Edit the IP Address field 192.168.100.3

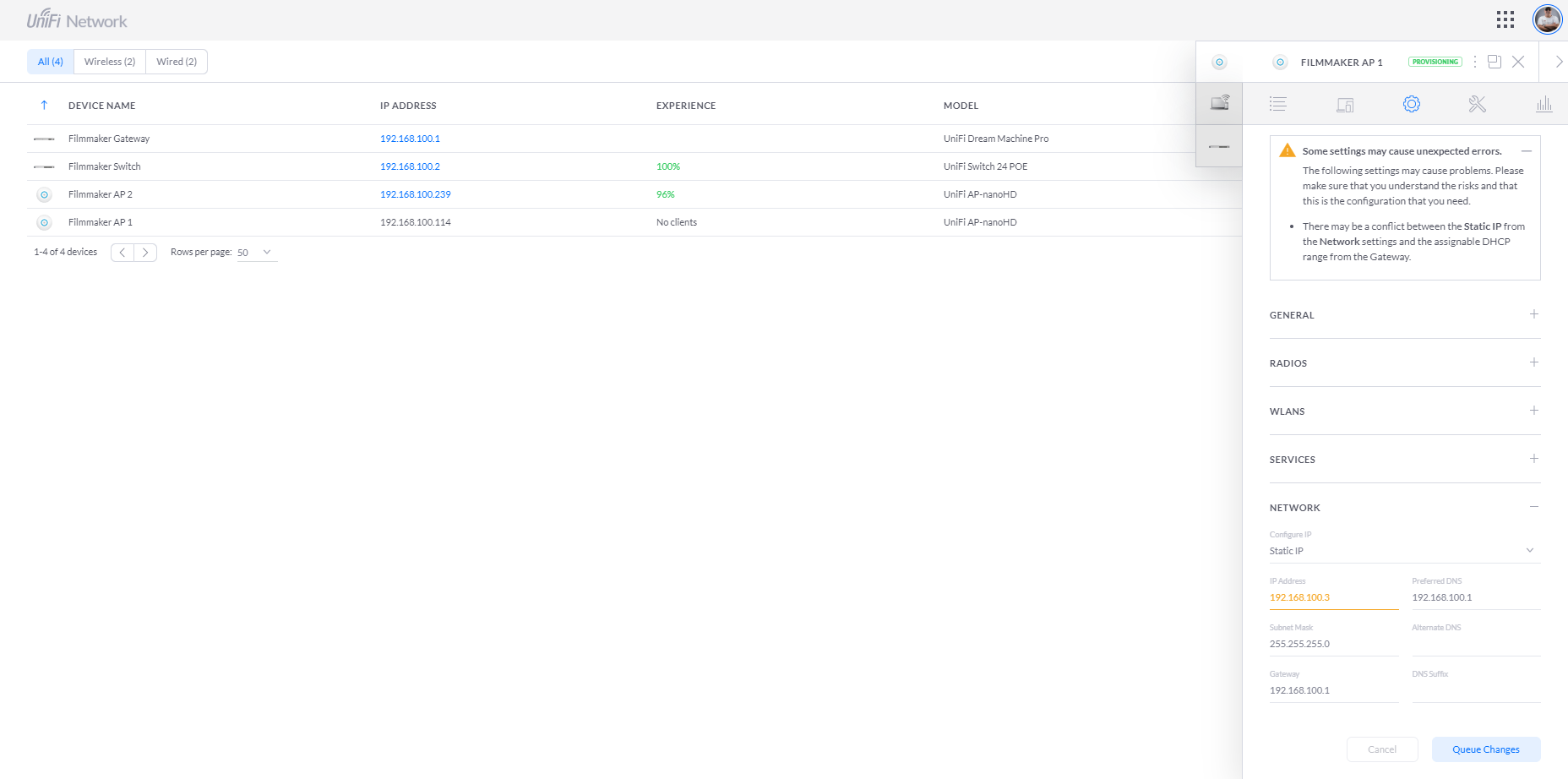pyautogui.click(x=1334, y=597)
